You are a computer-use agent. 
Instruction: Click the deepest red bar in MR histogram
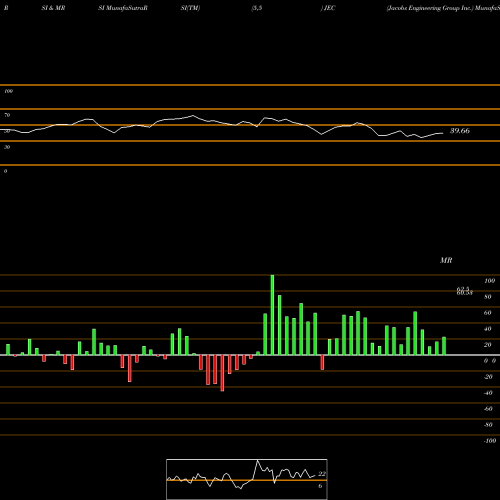click(x=222, y=373)
